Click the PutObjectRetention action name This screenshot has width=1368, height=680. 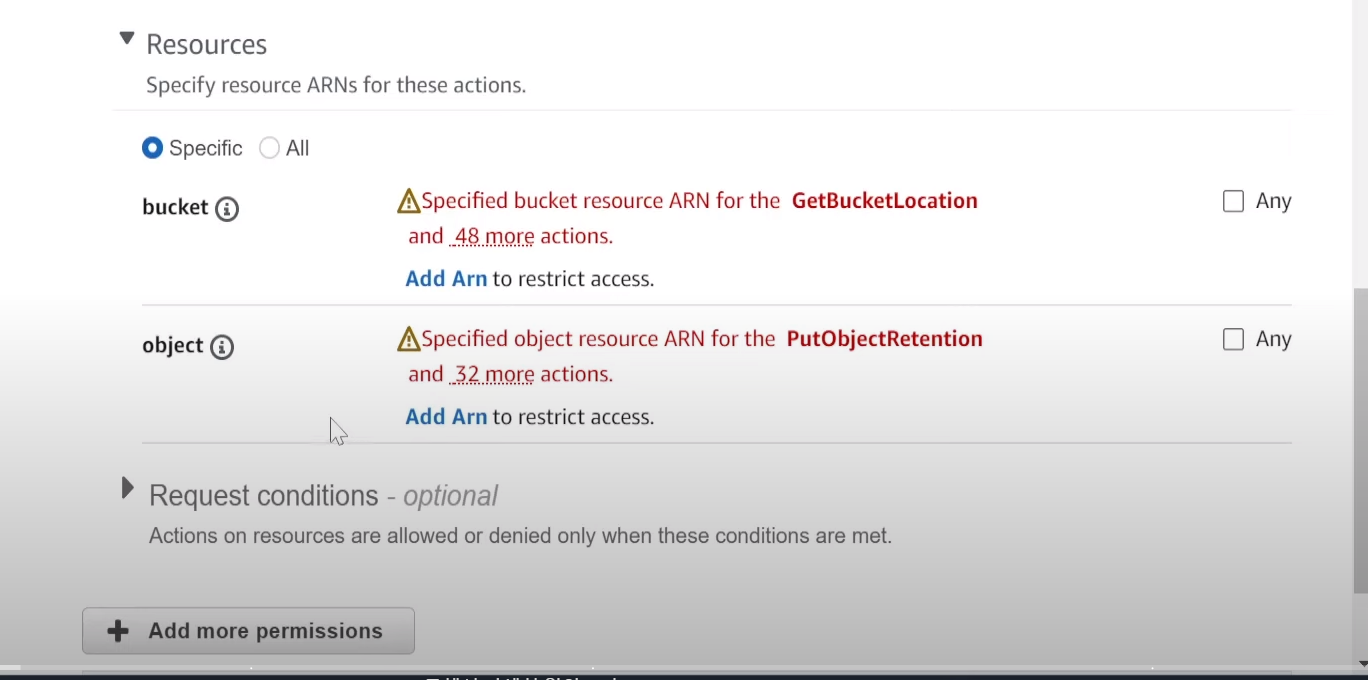tap(885, 339)
